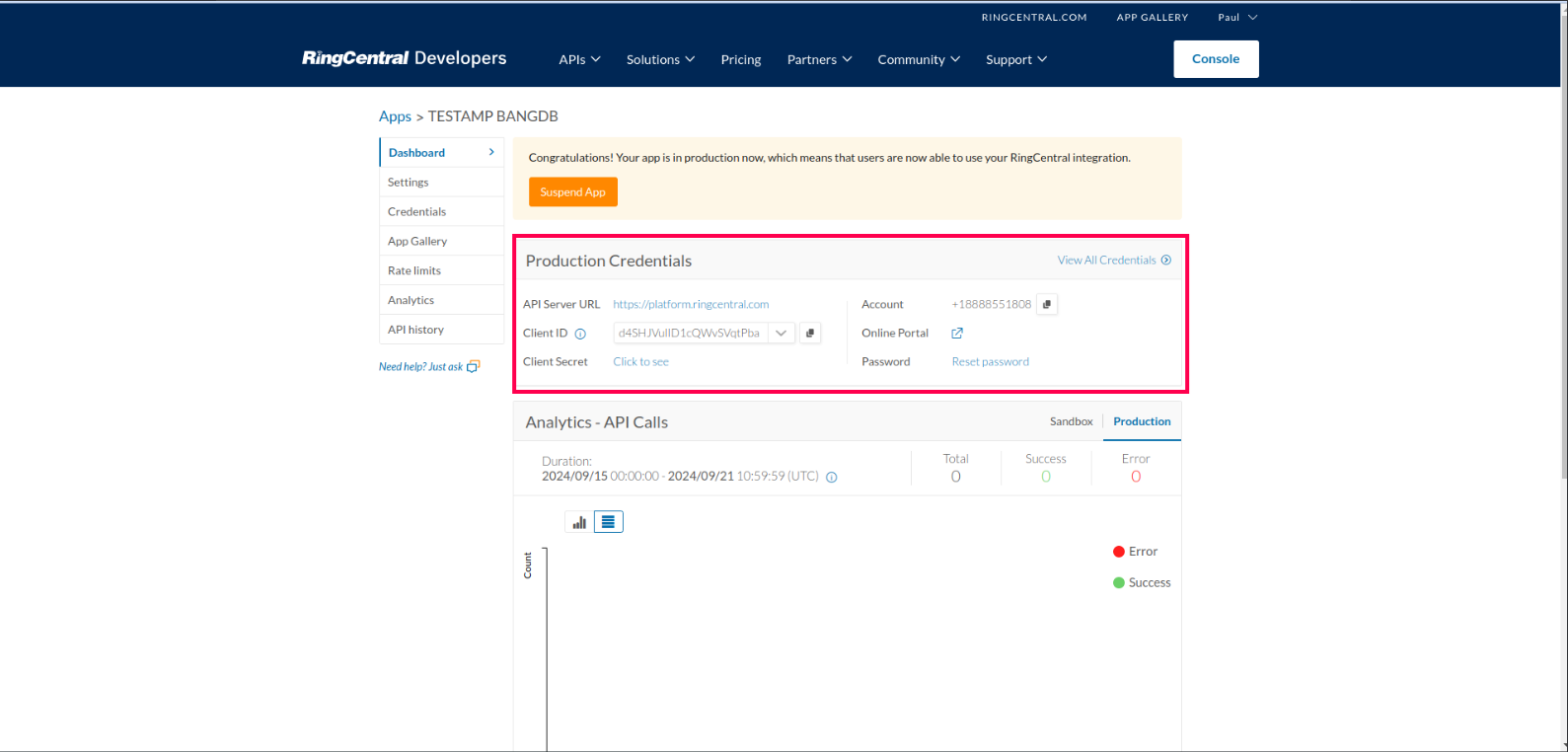Open the Client ID selection dropdown arrow
The height and width of the screenshot is (752, 1568).
point(782,334)
